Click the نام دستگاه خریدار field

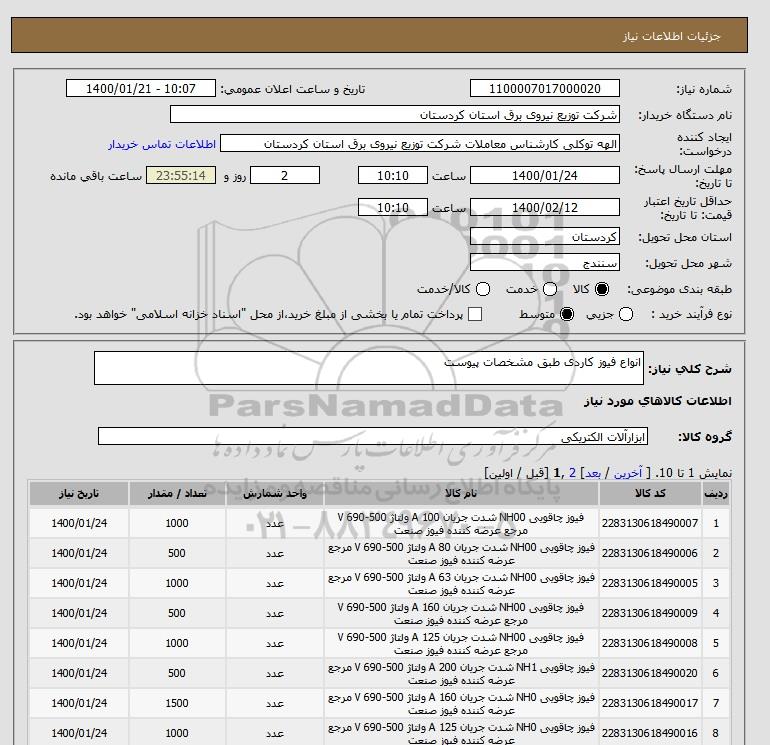394,114
